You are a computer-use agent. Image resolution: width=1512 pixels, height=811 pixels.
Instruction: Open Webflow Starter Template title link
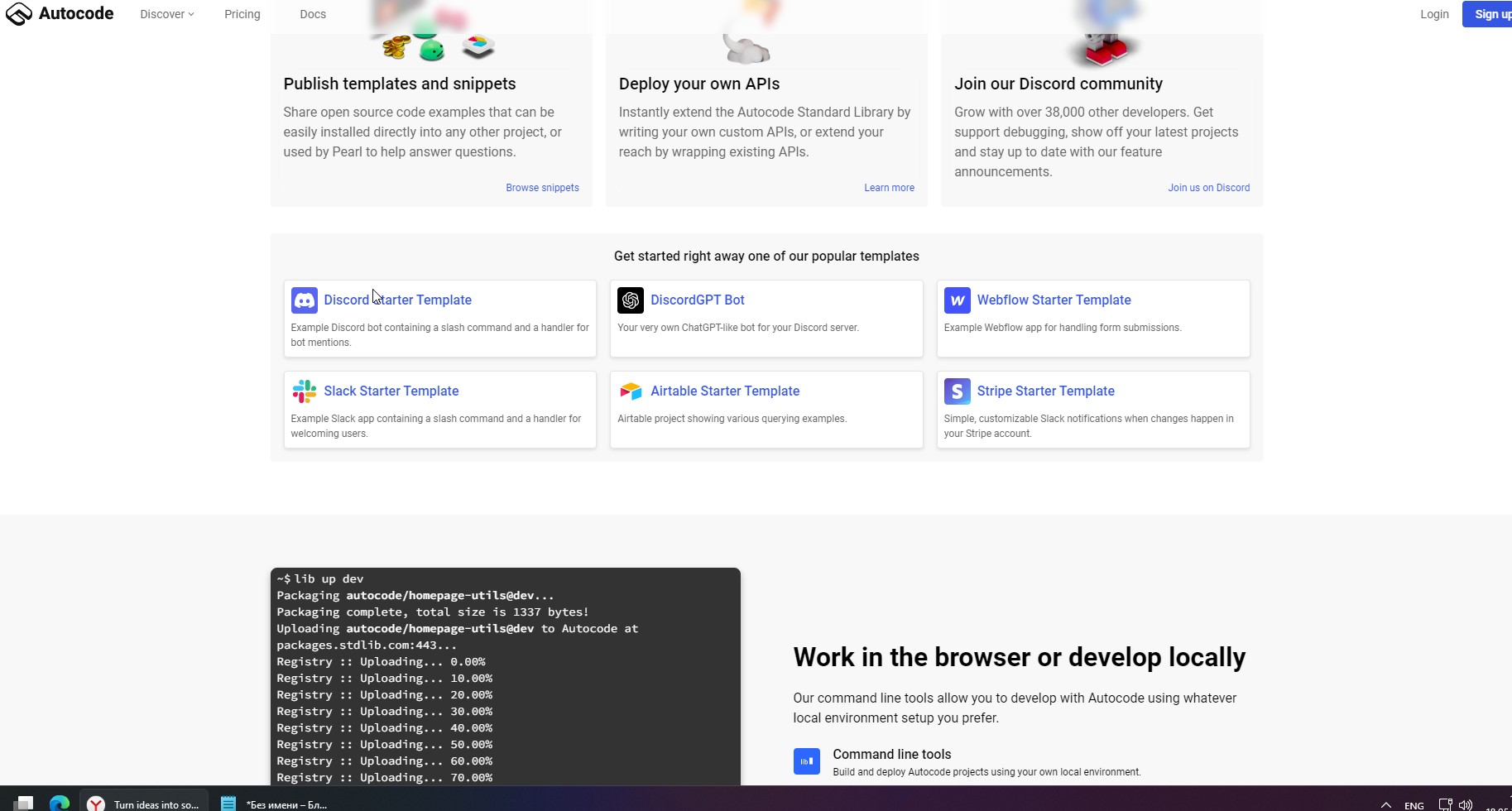tap(1054, 300)
